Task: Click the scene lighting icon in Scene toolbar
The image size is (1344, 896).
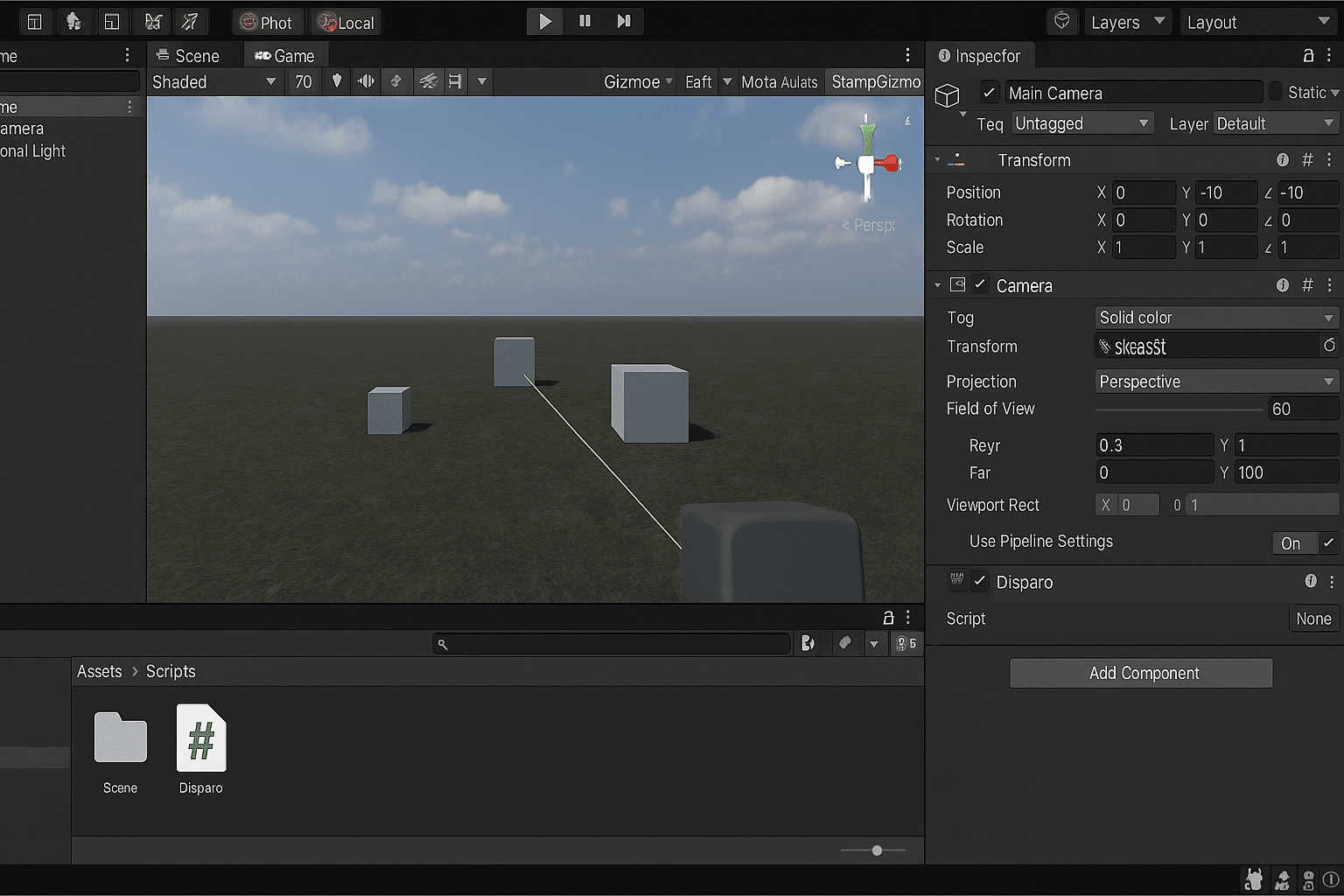Action: pyautogui.click(x=336, y=81)
